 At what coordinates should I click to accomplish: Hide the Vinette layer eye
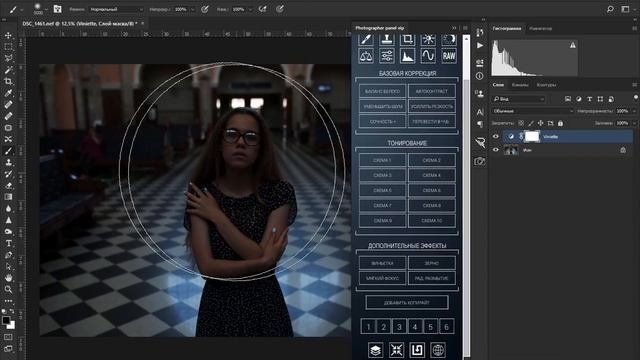496,137
